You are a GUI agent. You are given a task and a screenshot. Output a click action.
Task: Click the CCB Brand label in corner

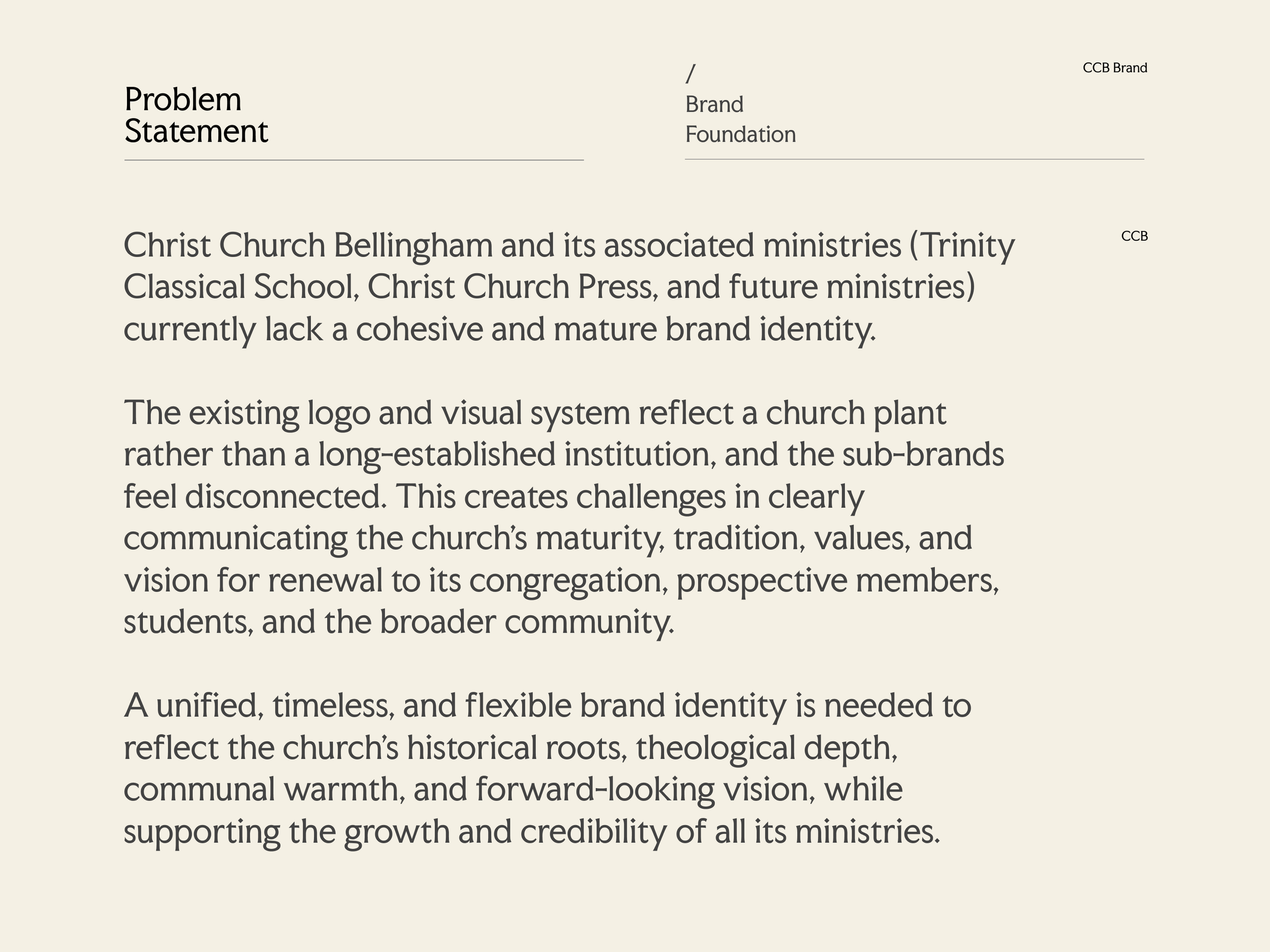point(1115,68)
